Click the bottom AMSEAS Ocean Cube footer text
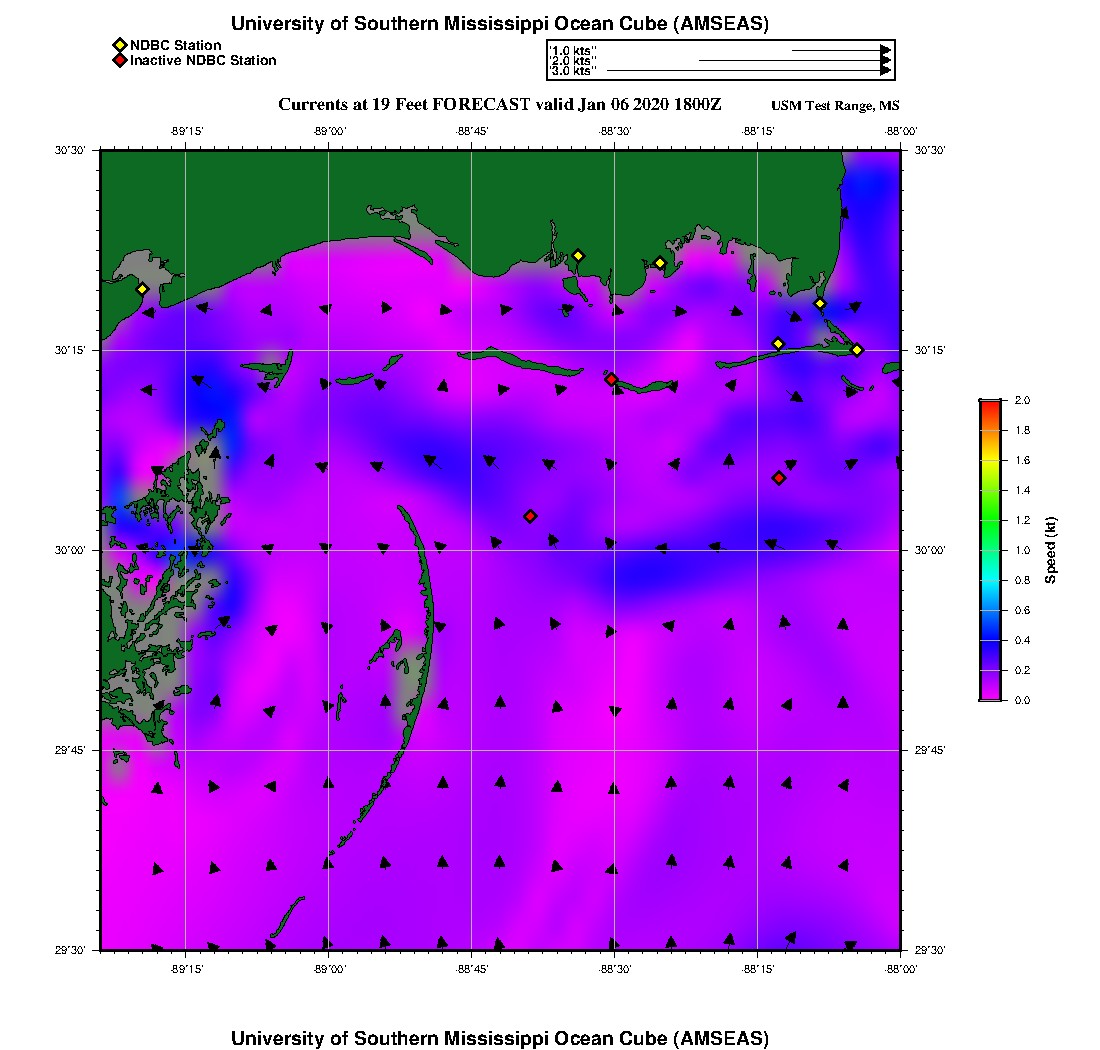This screenshot has height=1050, width=1100. click(x=500, y=1038)
